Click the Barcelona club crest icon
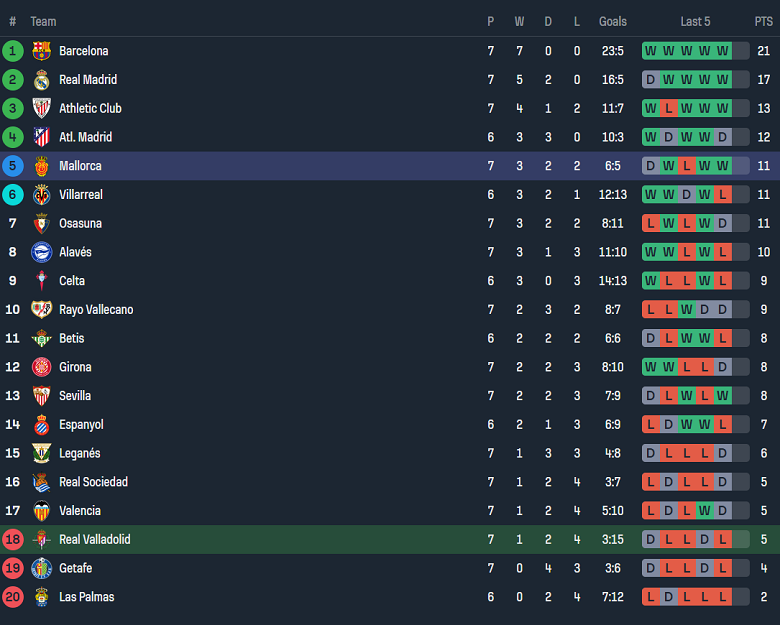The height and width of the screenshot is (625, 780). [x=41, y=51]
